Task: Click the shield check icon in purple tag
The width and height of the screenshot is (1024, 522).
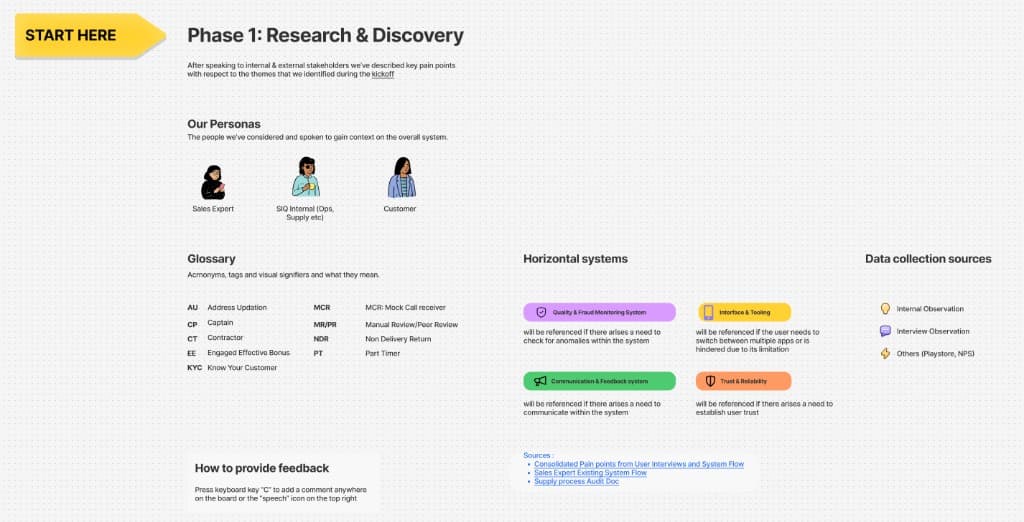Action: 541,312
